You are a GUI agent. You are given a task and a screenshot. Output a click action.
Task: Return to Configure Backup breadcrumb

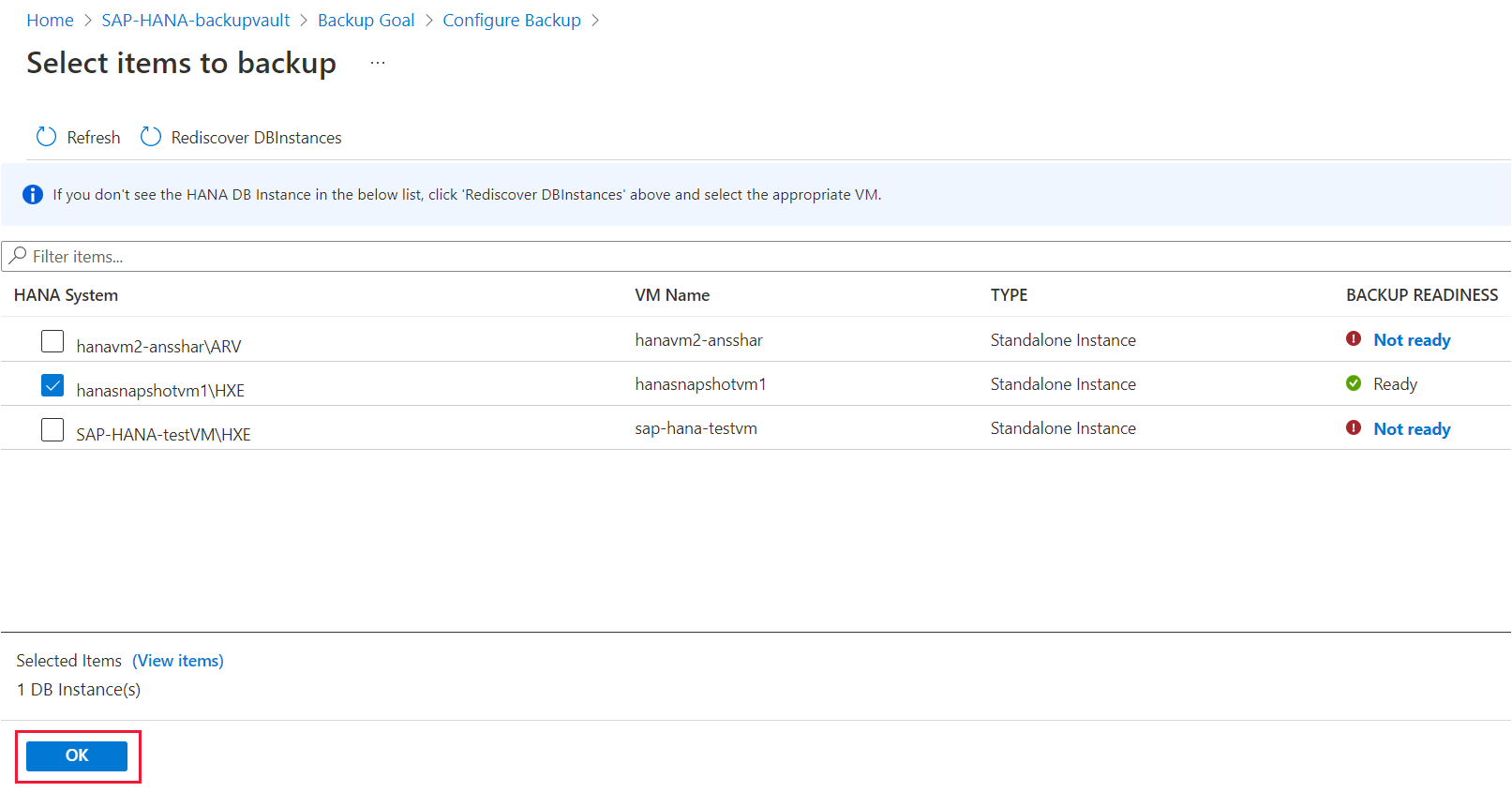(x=512, y=21)
